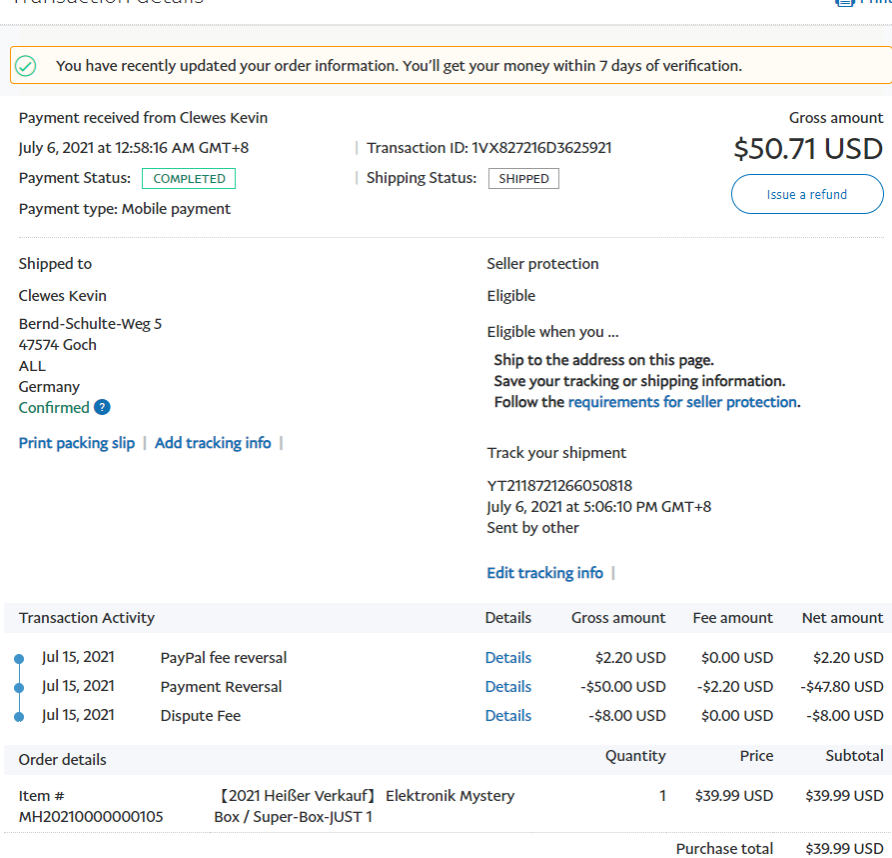Open the Print packing slip link
The width and height of the screenshot is (892, 858).
[77, 443]
